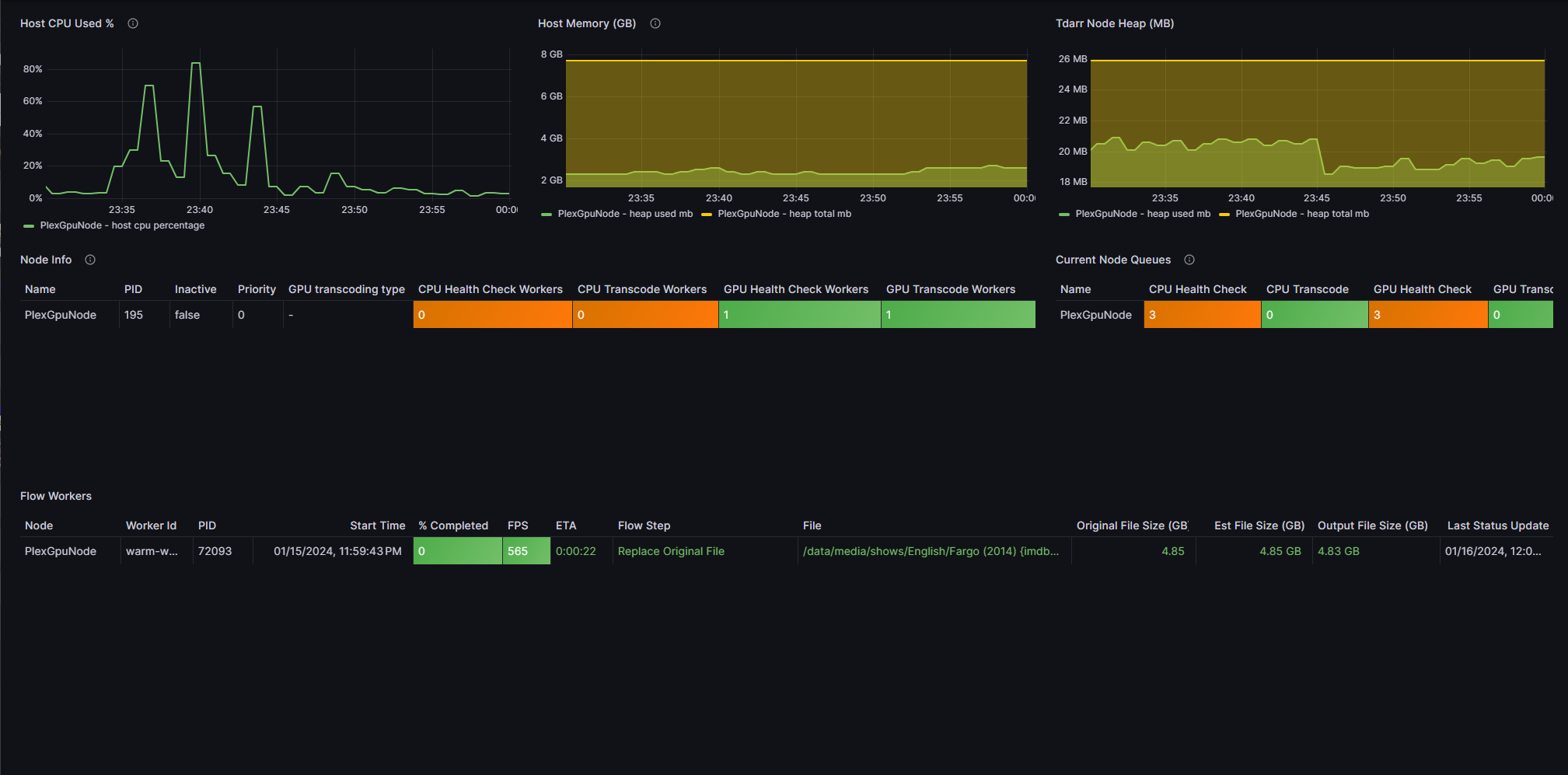Click the Current Node Queues info icon
Image resolution: width=1568 pixels, height=775 pixels.
pyautogui.click(x=1189, y=260)
